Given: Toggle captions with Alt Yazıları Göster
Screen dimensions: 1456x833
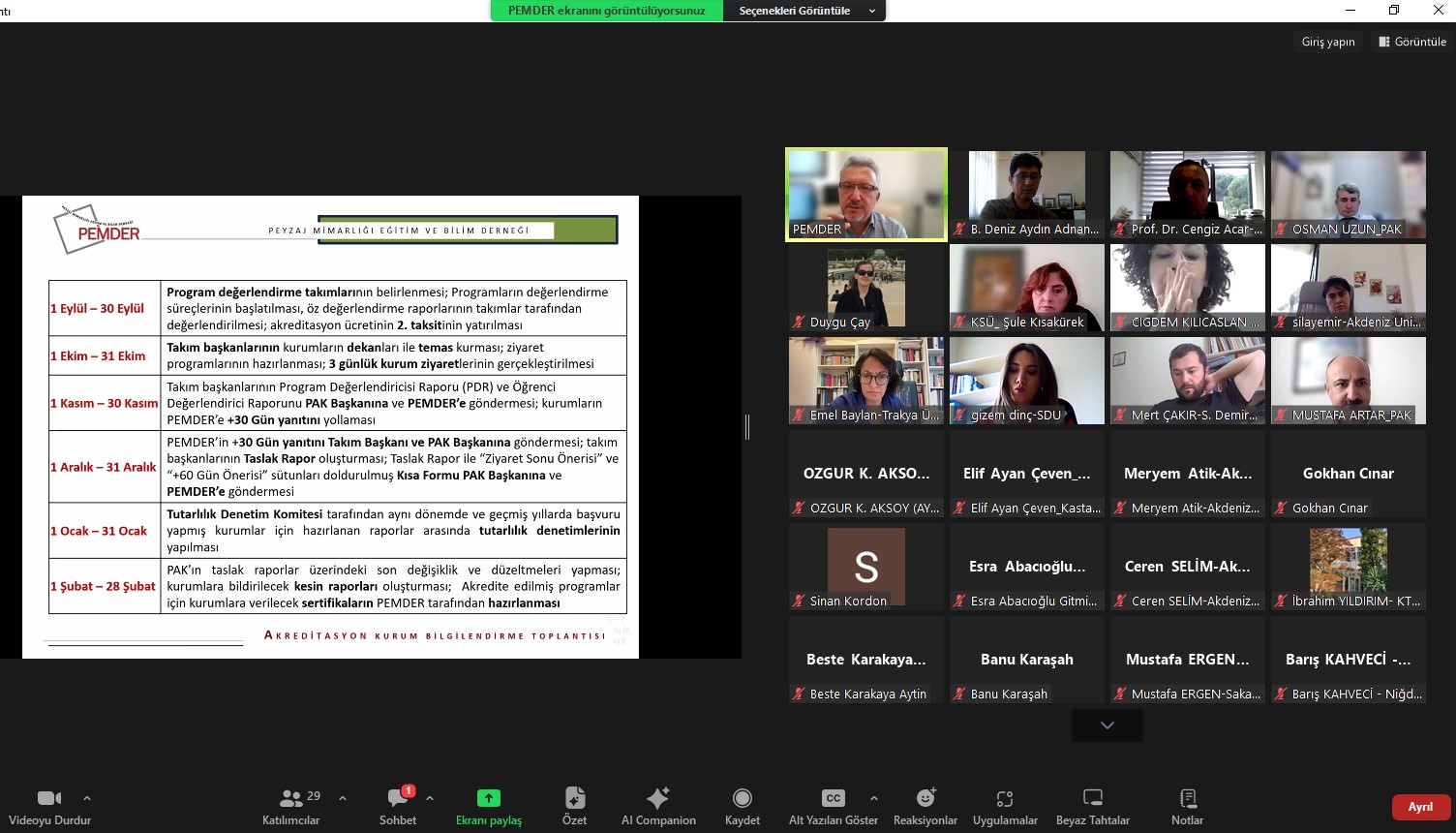Looking at the screenshot, I should tap(833, 806).
